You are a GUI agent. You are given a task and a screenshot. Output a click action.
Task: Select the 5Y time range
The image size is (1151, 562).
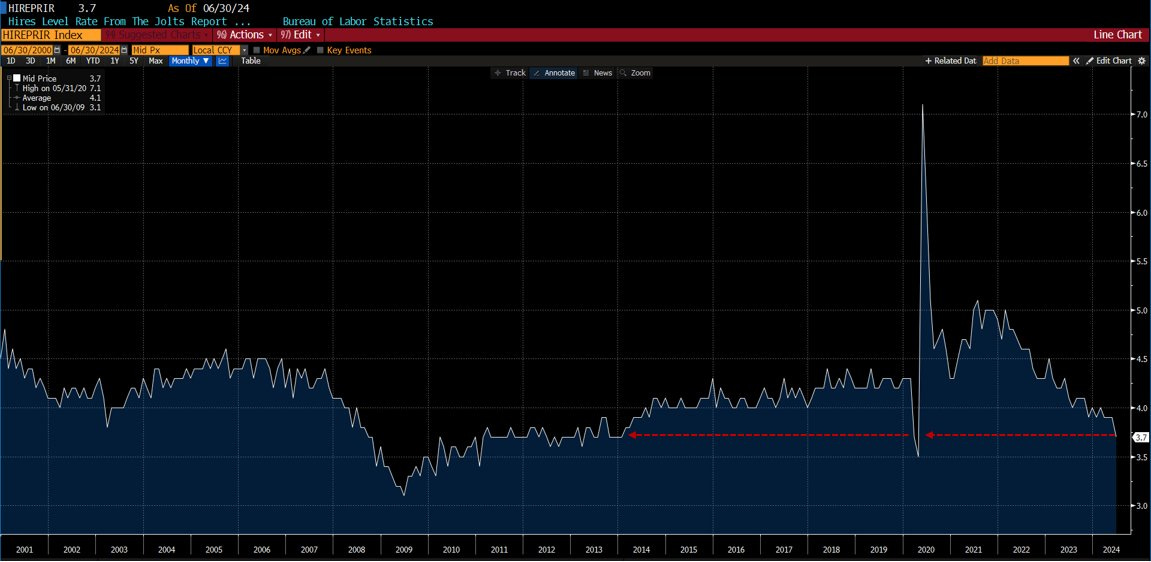click(134, 61)
